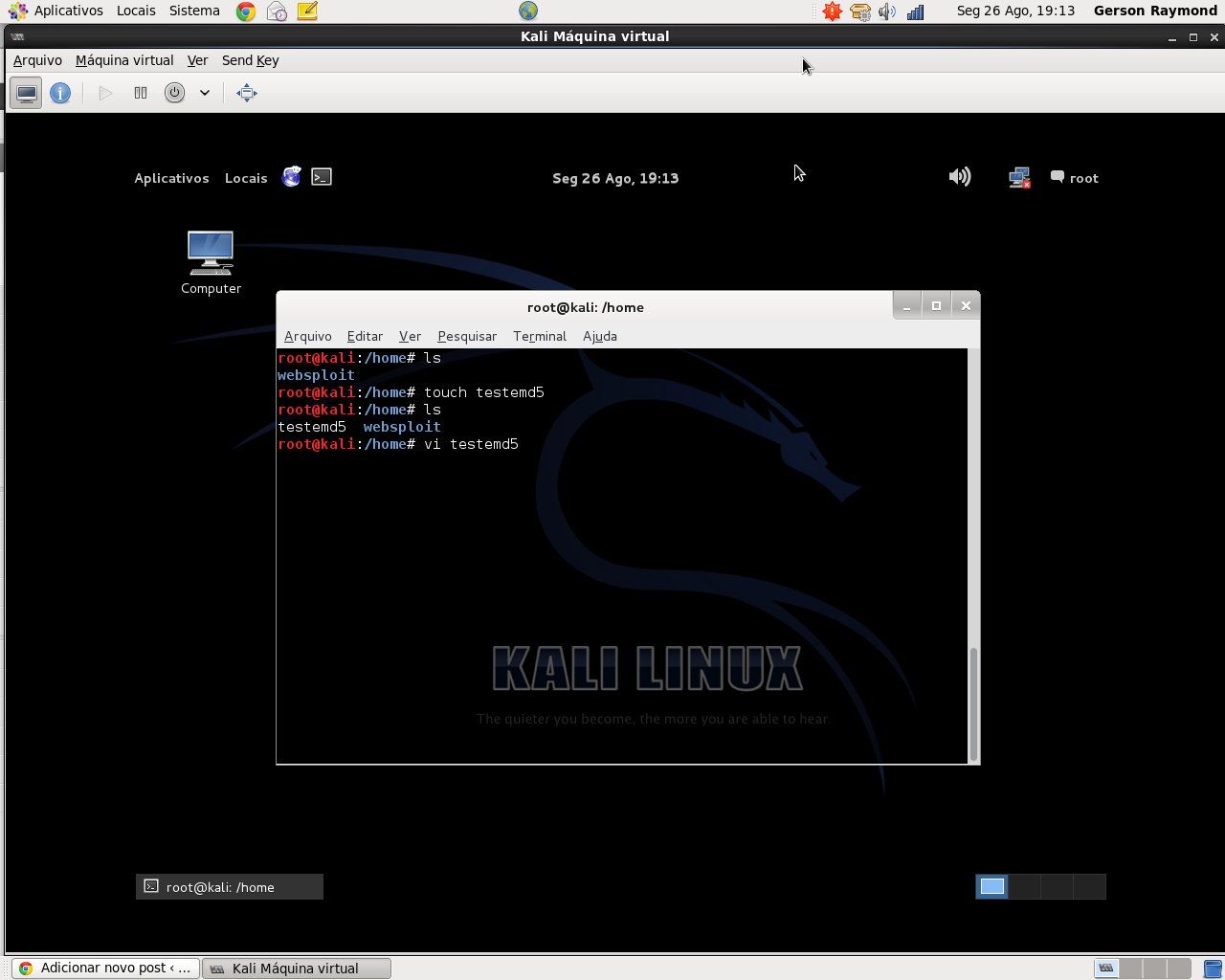Switch to second host workspace

(x=1131, y=969)
